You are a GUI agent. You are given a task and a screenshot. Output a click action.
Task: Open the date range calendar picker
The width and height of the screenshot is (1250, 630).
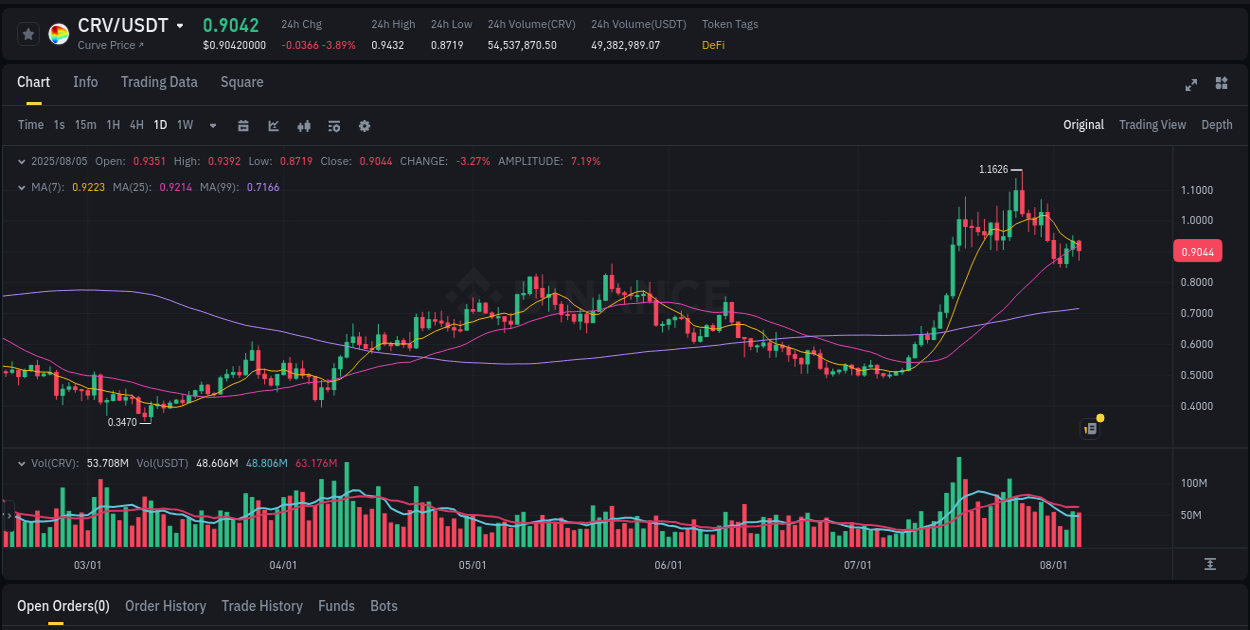point(243,126)
